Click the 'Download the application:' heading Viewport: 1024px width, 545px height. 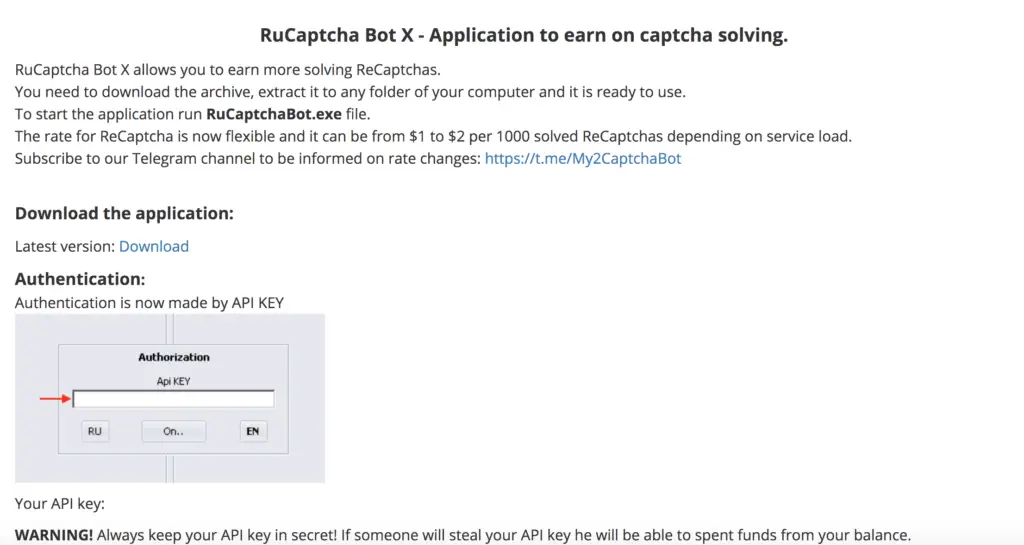click(x=124, y=213)
